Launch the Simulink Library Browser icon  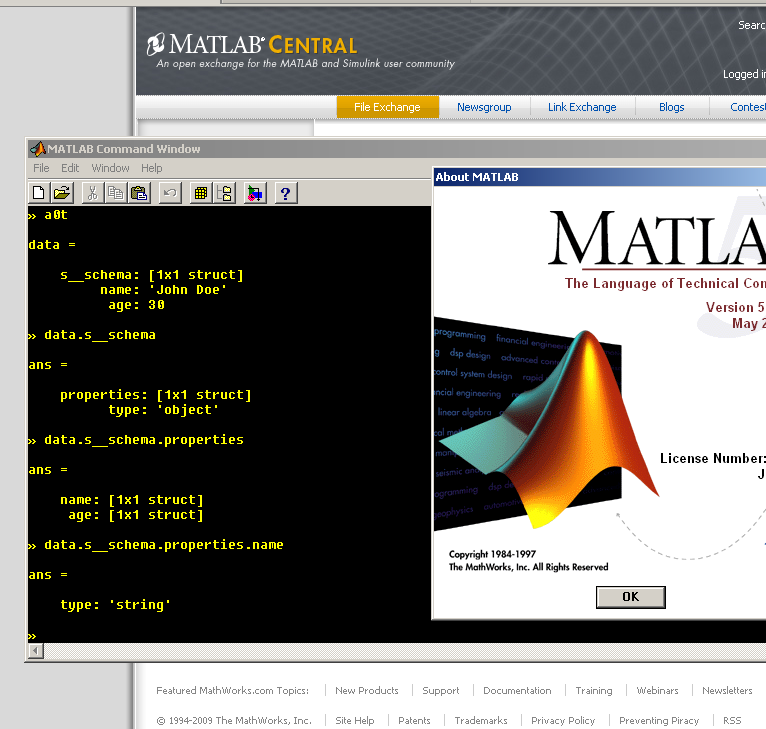tap(255, 193)
